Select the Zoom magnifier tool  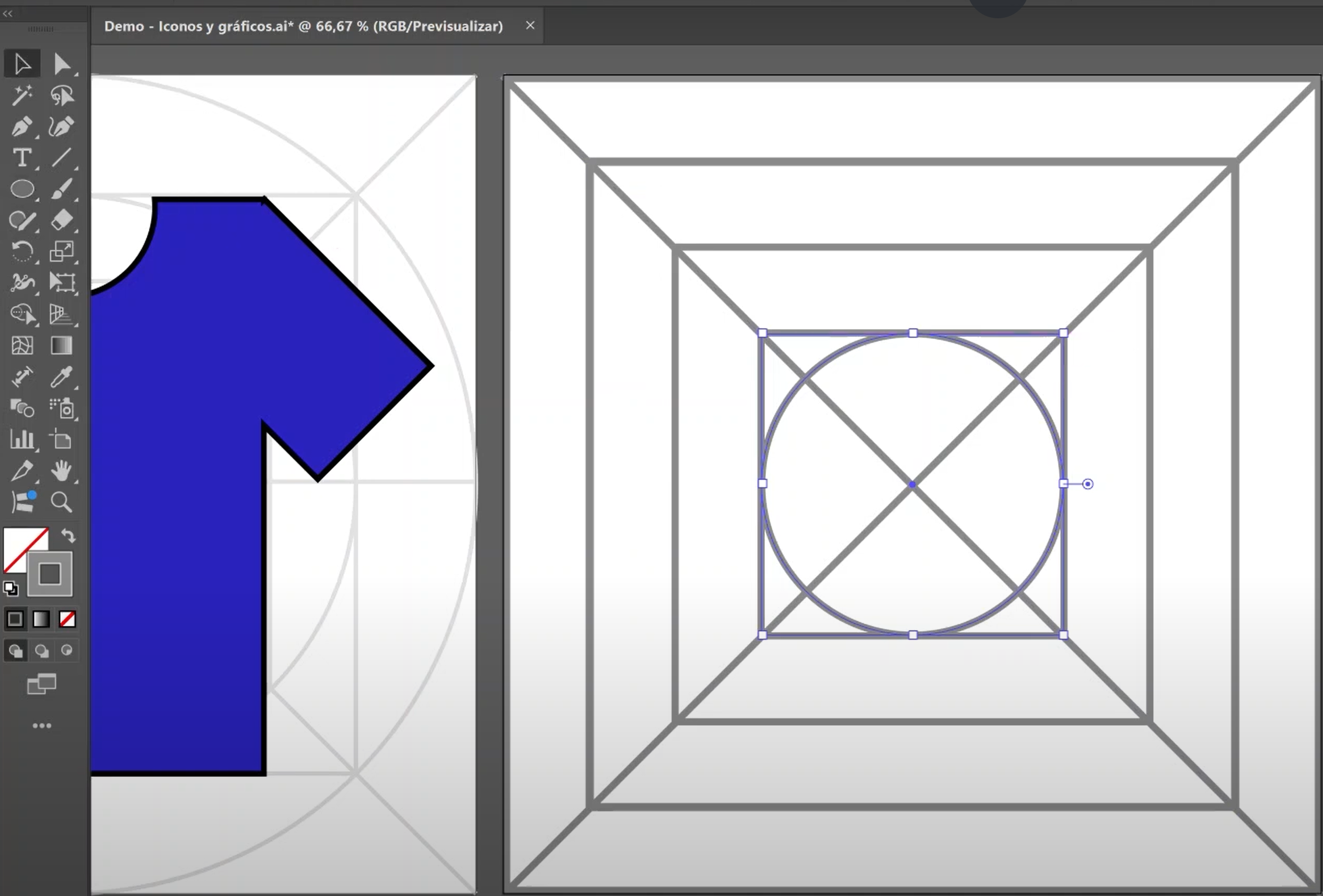(x=62, y=502)
